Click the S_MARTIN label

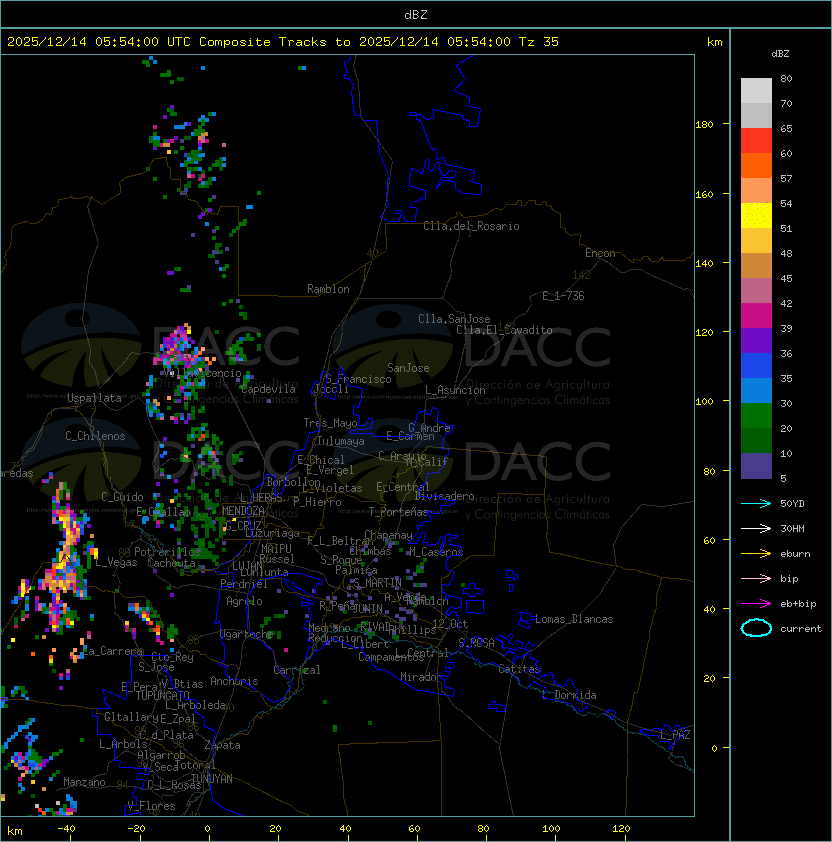pos(377,582)
